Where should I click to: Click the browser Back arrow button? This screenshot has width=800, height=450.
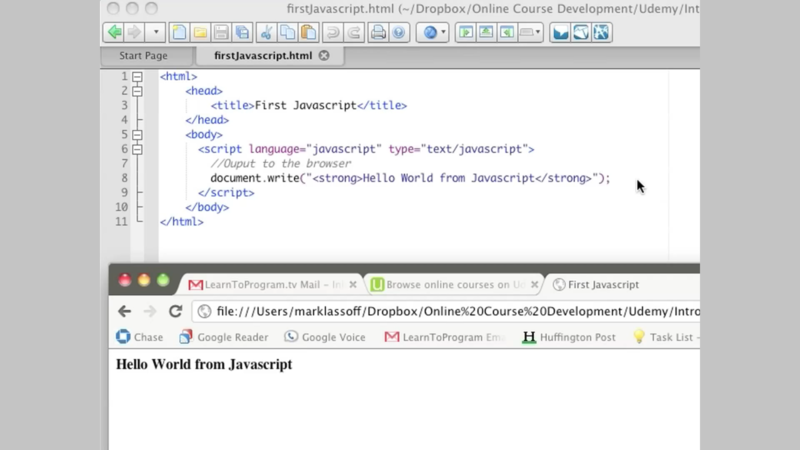pos(124,311)
